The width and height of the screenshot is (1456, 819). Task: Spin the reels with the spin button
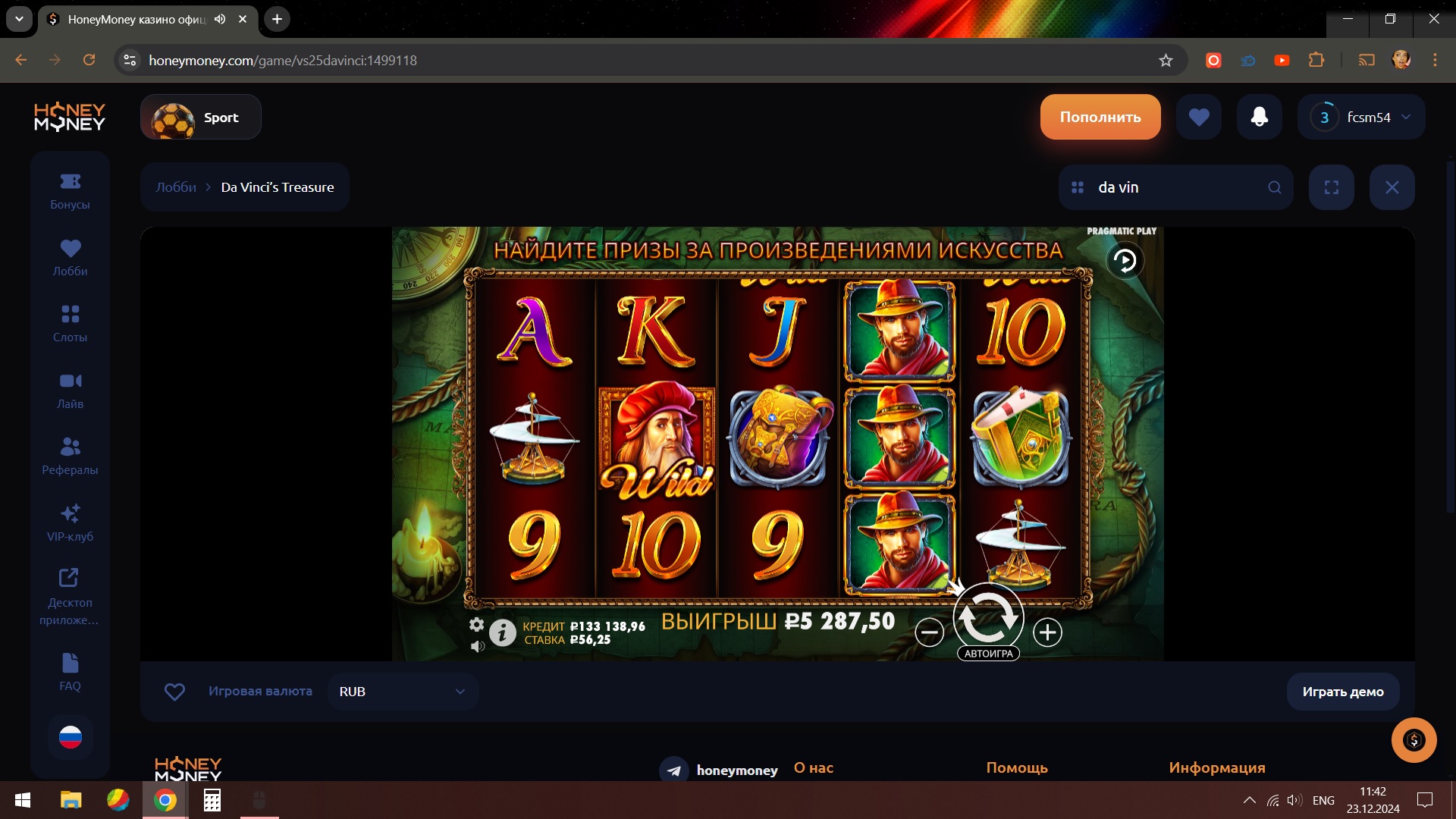click(x=988, y=617)
